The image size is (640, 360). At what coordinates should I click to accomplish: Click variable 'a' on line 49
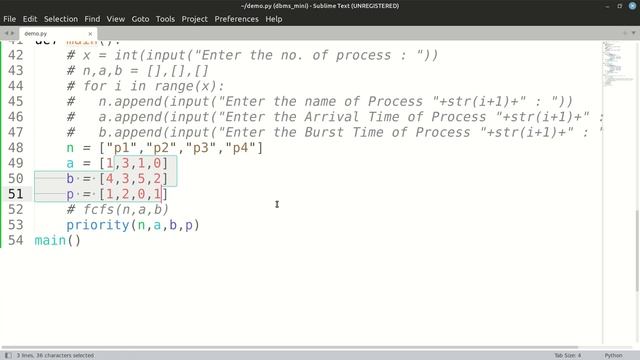tap(70, 163)
